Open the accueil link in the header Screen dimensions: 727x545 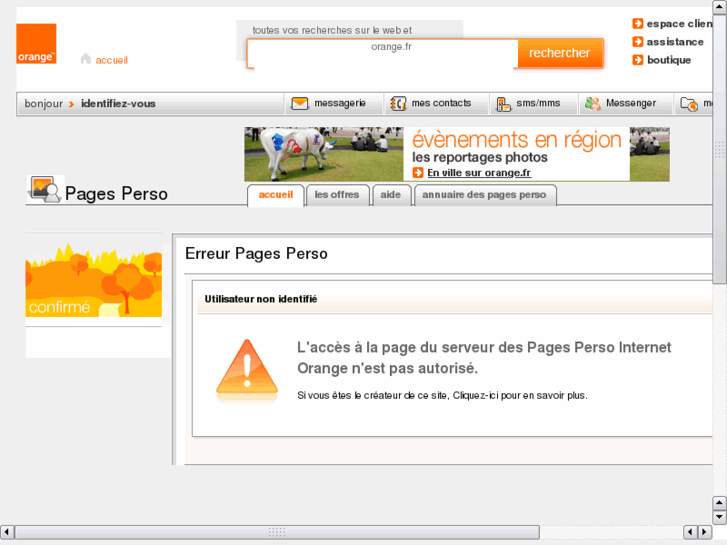point(112,60)
